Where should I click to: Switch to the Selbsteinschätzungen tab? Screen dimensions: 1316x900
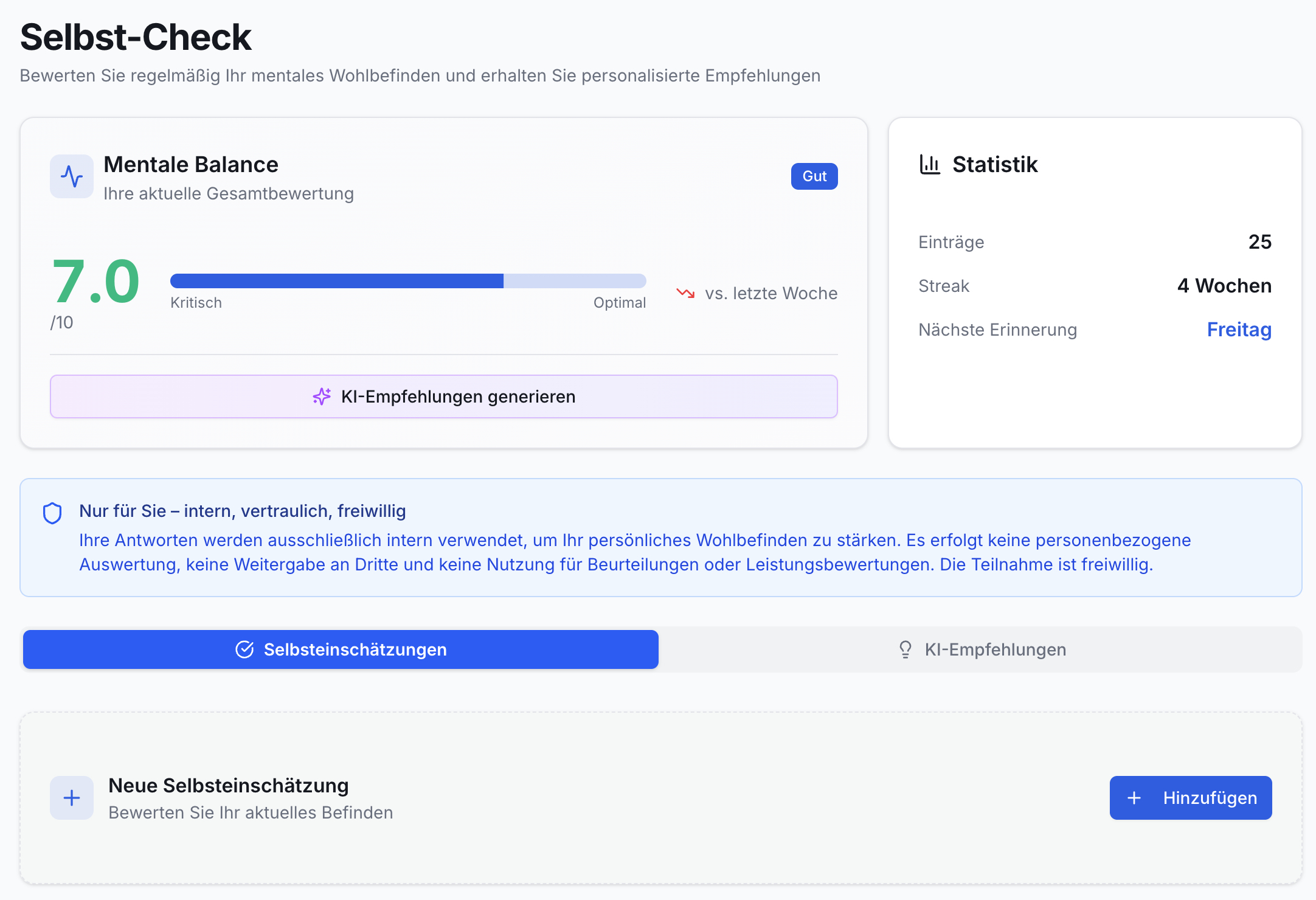pyautogui.click(x=341, y=649)
